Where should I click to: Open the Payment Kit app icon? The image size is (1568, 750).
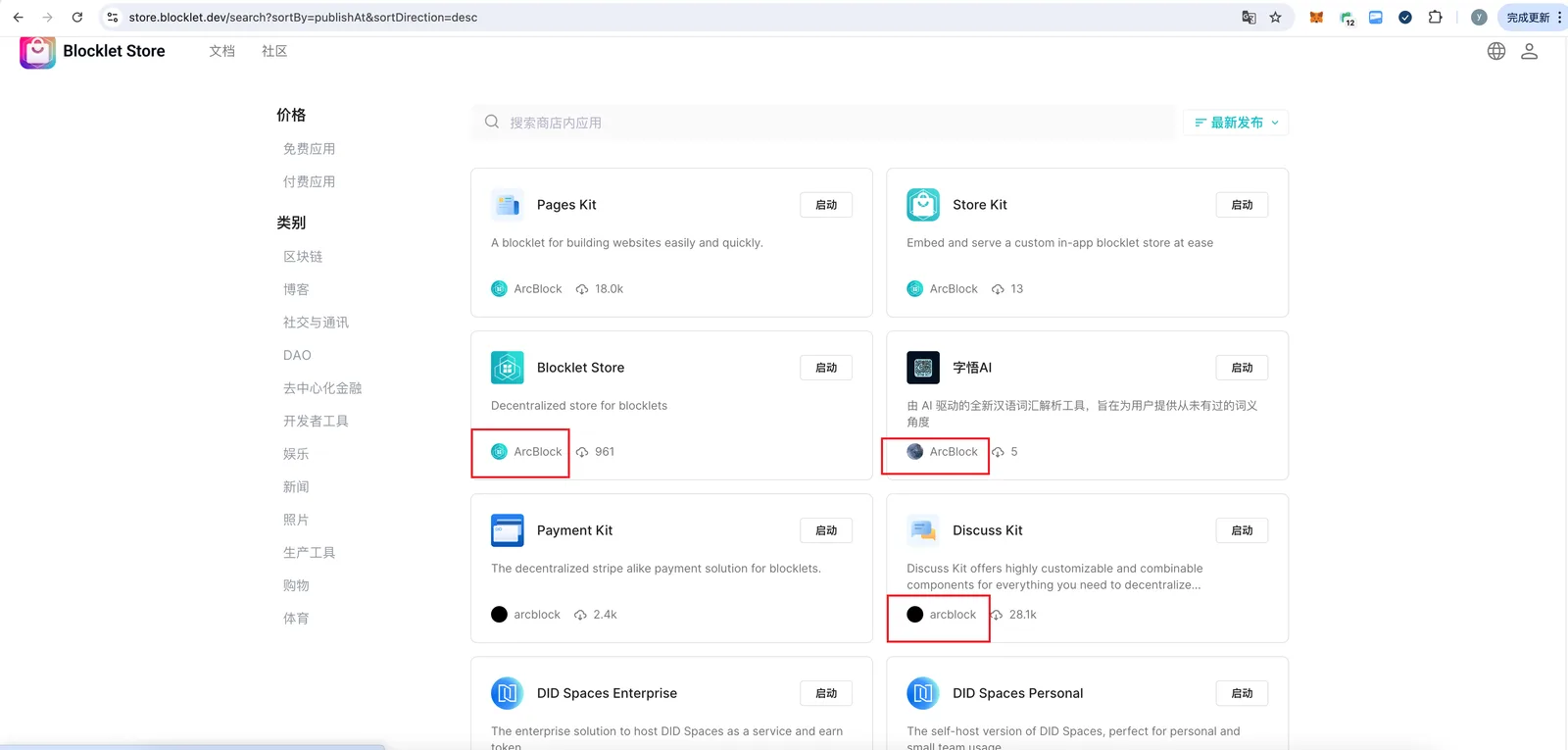508,530
